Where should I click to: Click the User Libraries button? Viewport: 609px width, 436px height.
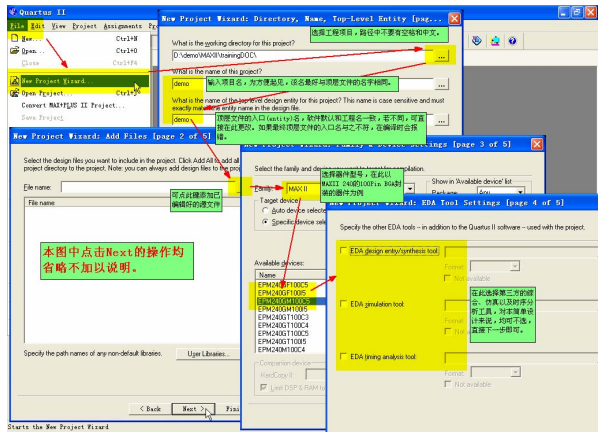(x=208, y=354)
